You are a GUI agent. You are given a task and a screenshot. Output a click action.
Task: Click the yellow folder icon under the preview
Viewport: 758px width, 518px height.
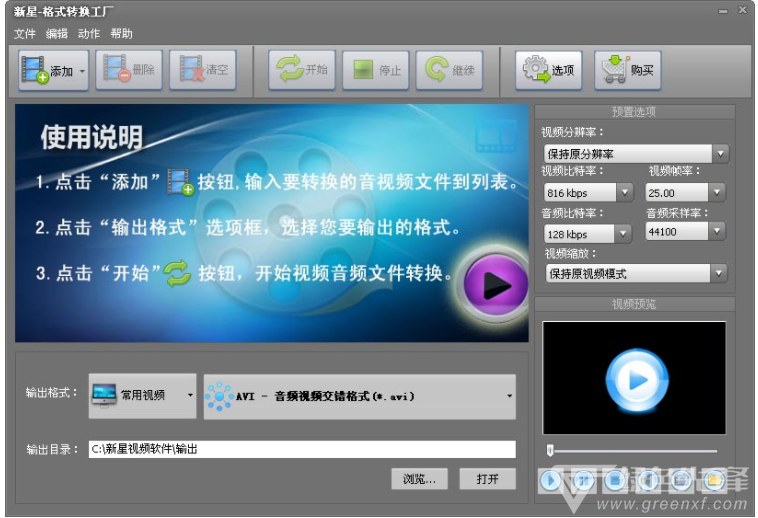(x=714, y=480)
